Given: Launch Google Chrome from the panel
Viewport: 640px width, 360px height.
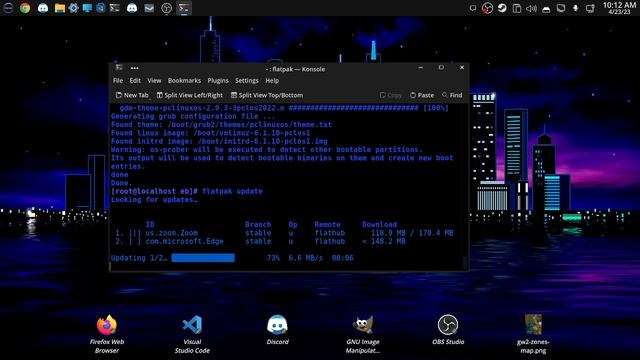Looking at the screenshot, I should coord(25,8).
